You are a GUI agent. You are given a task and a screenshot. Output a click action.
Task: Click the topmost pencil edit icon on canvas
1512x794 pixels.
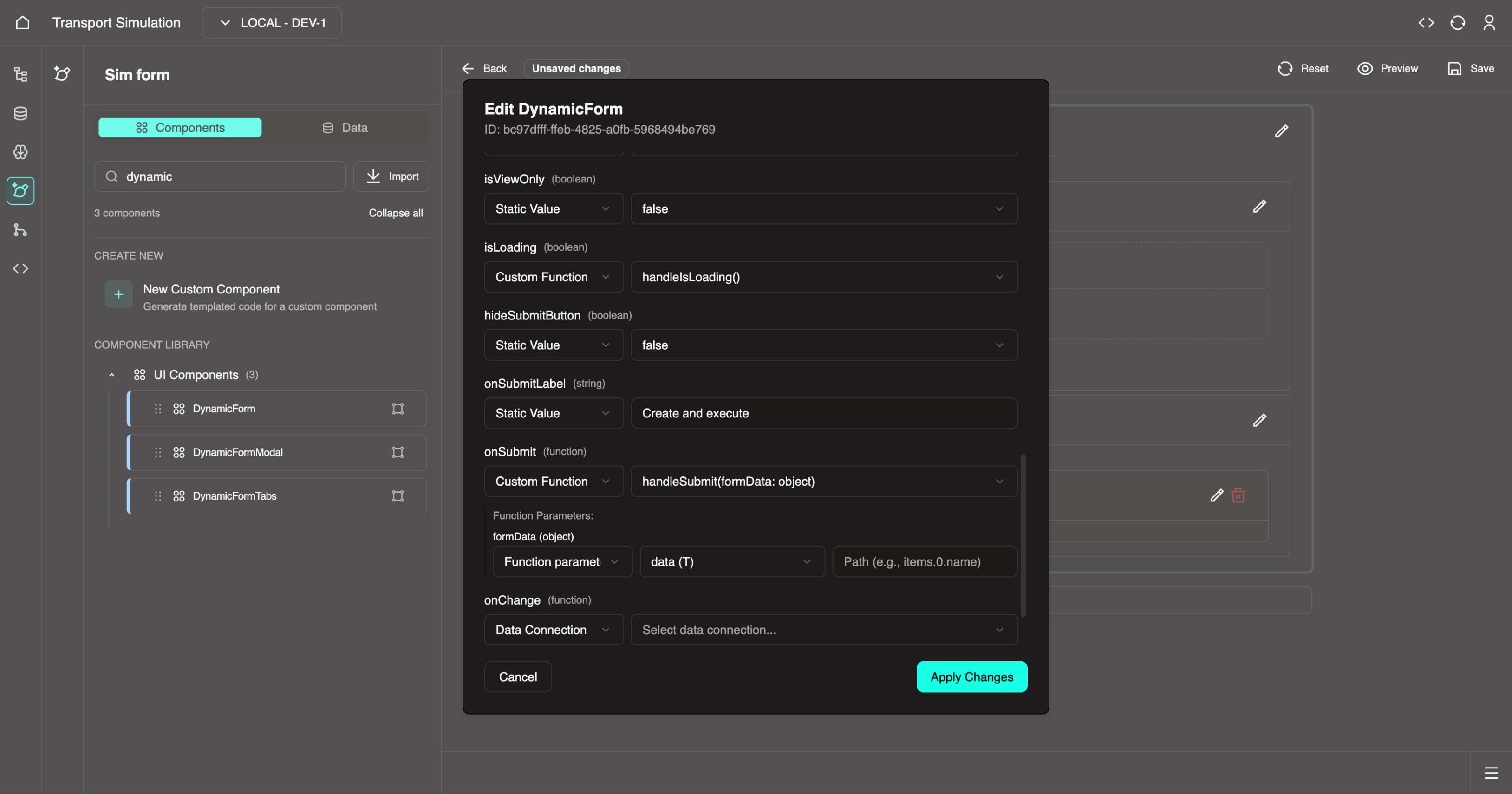click(x=1281, y=131)
